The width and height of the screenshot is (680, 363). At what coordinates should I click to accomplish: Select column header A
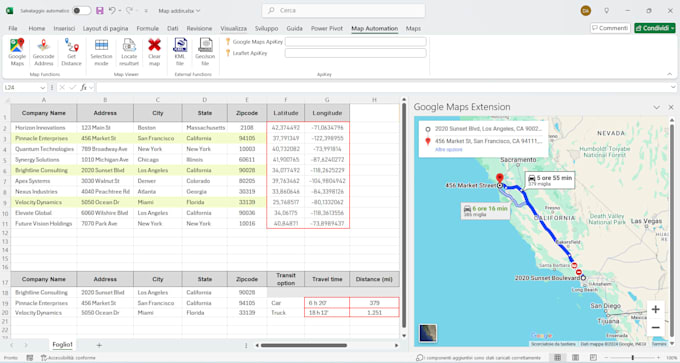(x=43, y=100)
